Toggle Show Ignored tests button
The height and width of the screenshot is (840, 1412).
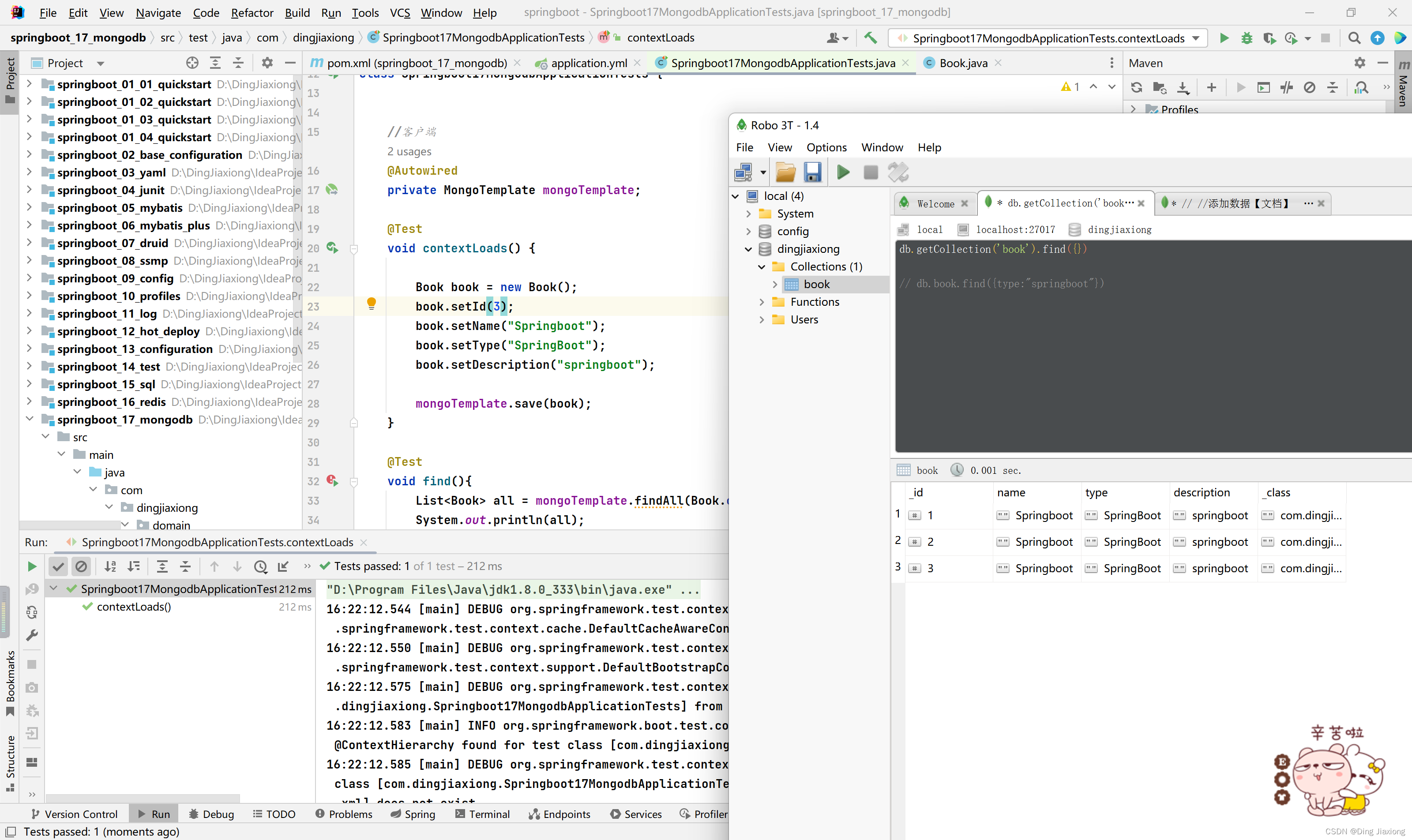click(81, 566)
